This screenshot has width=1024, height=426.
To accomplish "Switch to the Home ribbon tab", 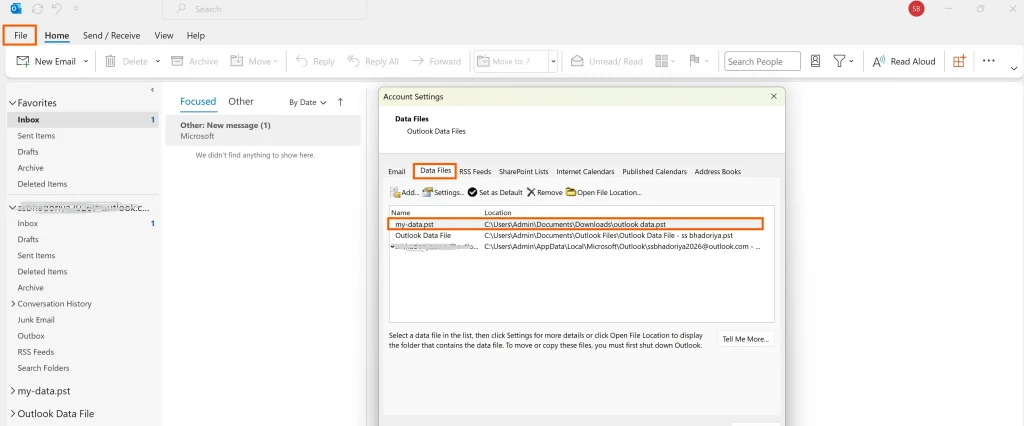I will 57,35.
